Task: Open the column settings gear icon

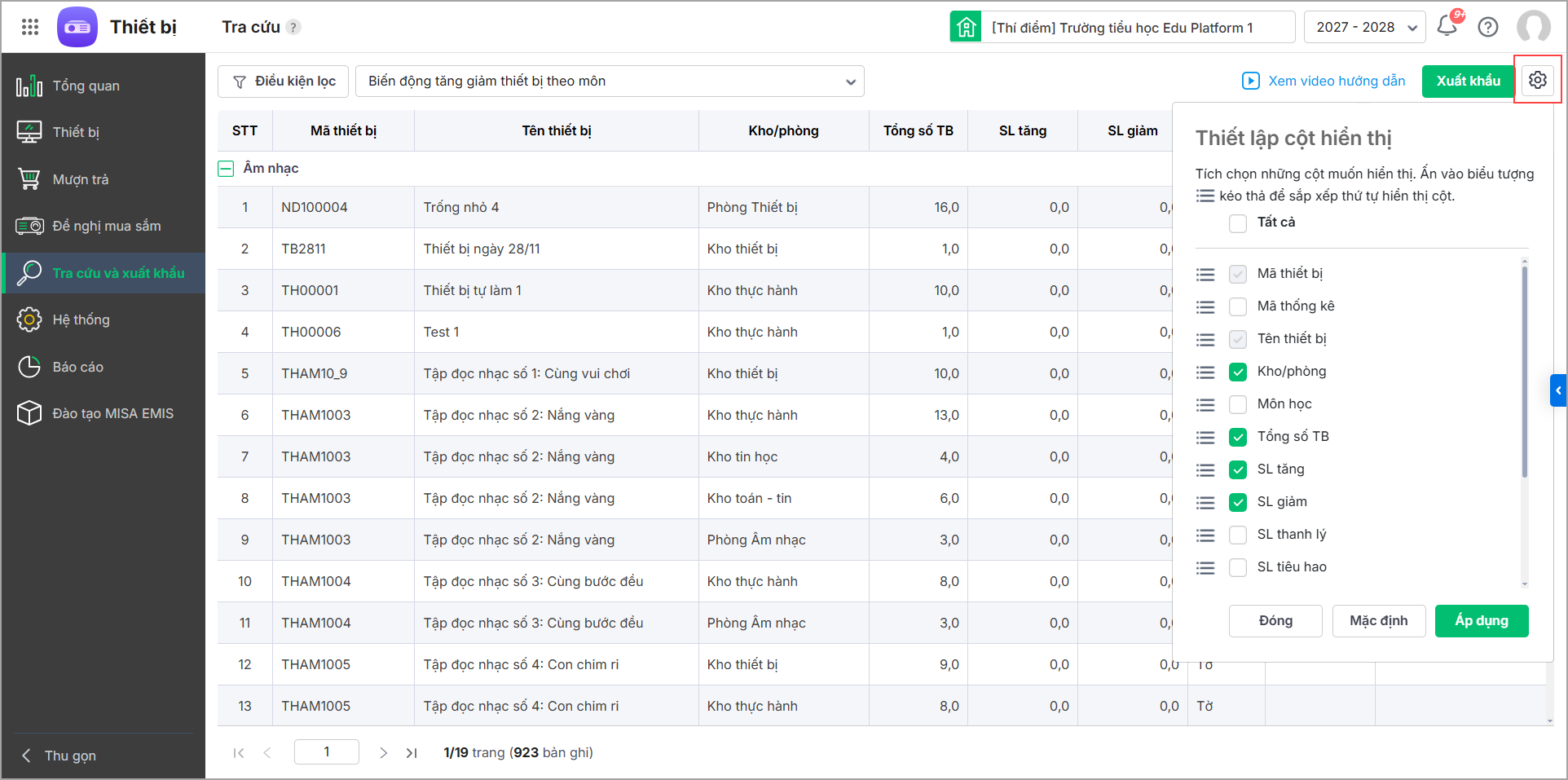Action: [x=1537, y=80]
